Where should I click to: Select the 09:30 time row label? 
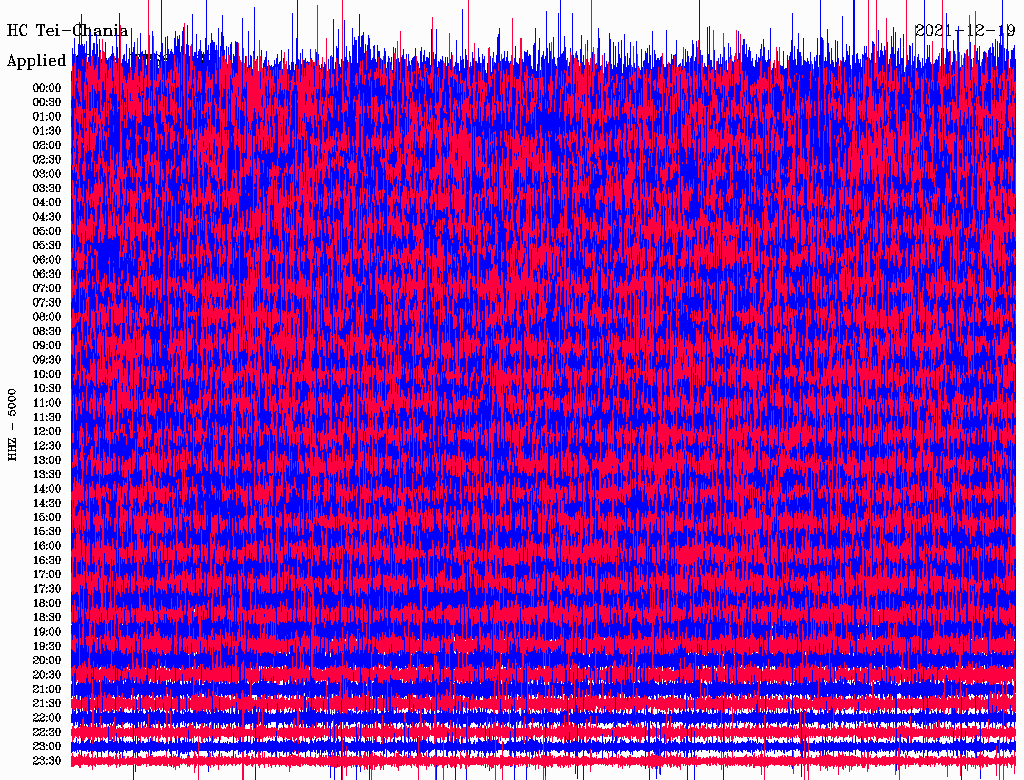47,360
